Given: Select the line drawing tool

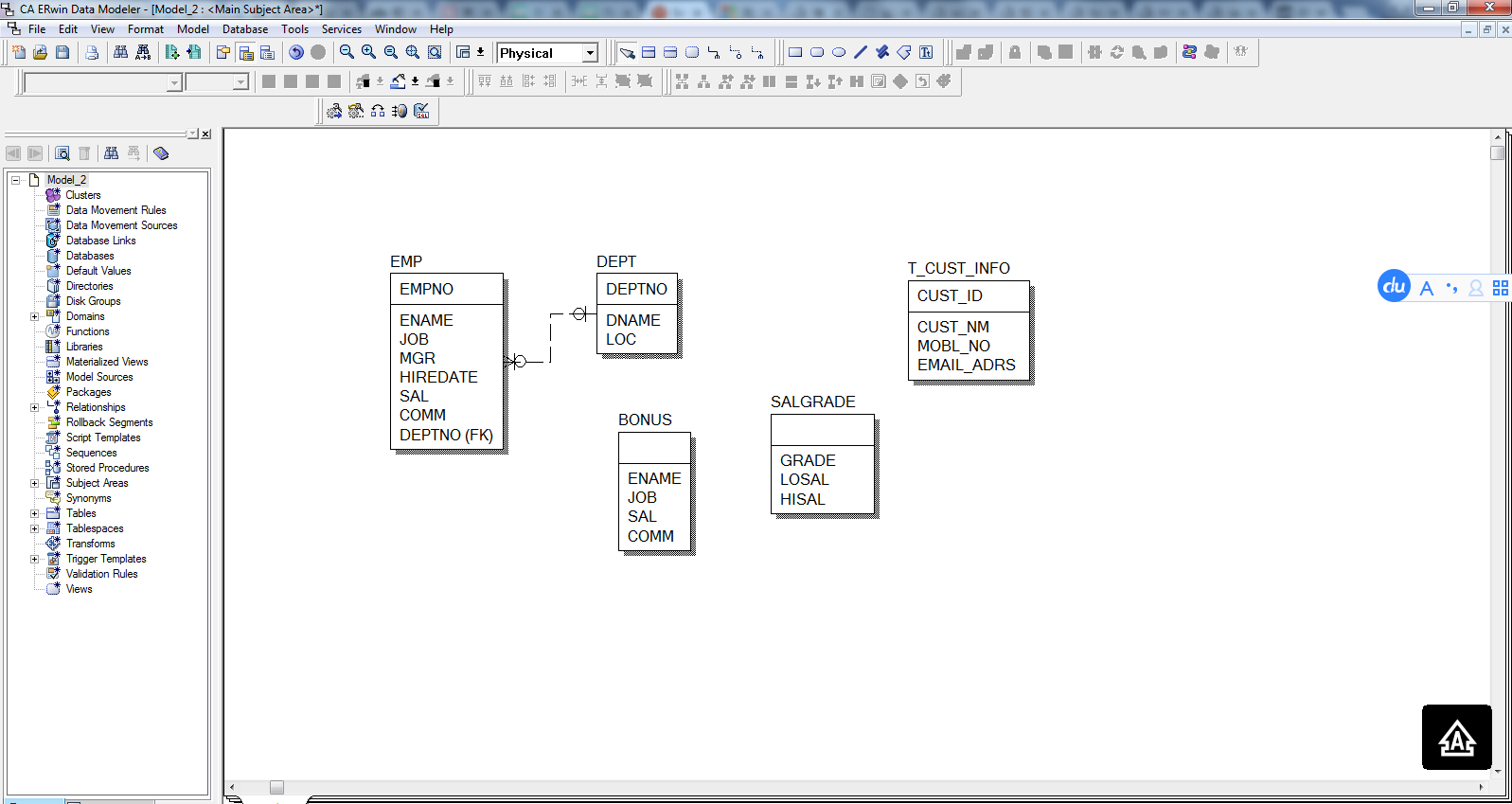Looking at the screenshot, I should [x=861, y=52].
